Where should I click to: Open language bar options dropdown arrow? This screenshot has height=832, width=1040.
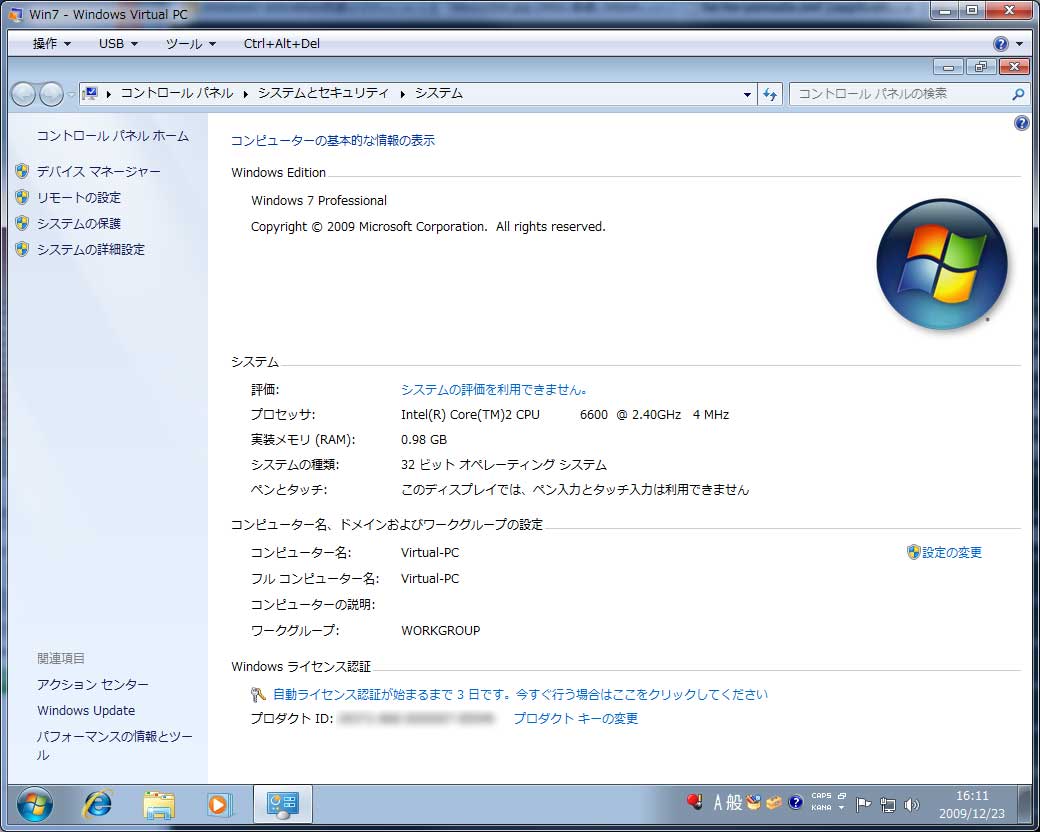point(842,808)
